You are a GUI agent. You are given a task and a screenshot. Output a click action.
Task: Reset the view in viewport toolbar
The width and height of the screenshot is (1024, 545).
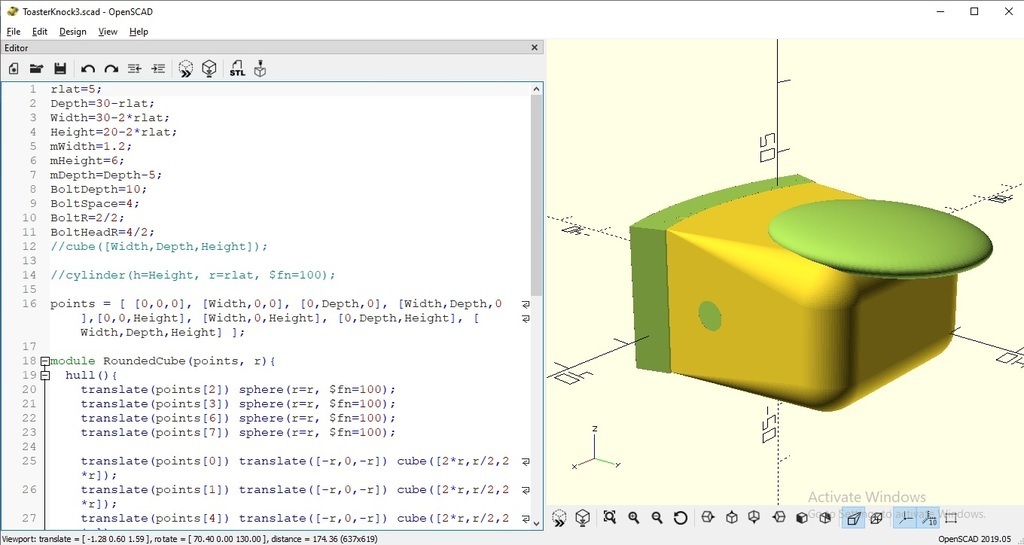681,517
